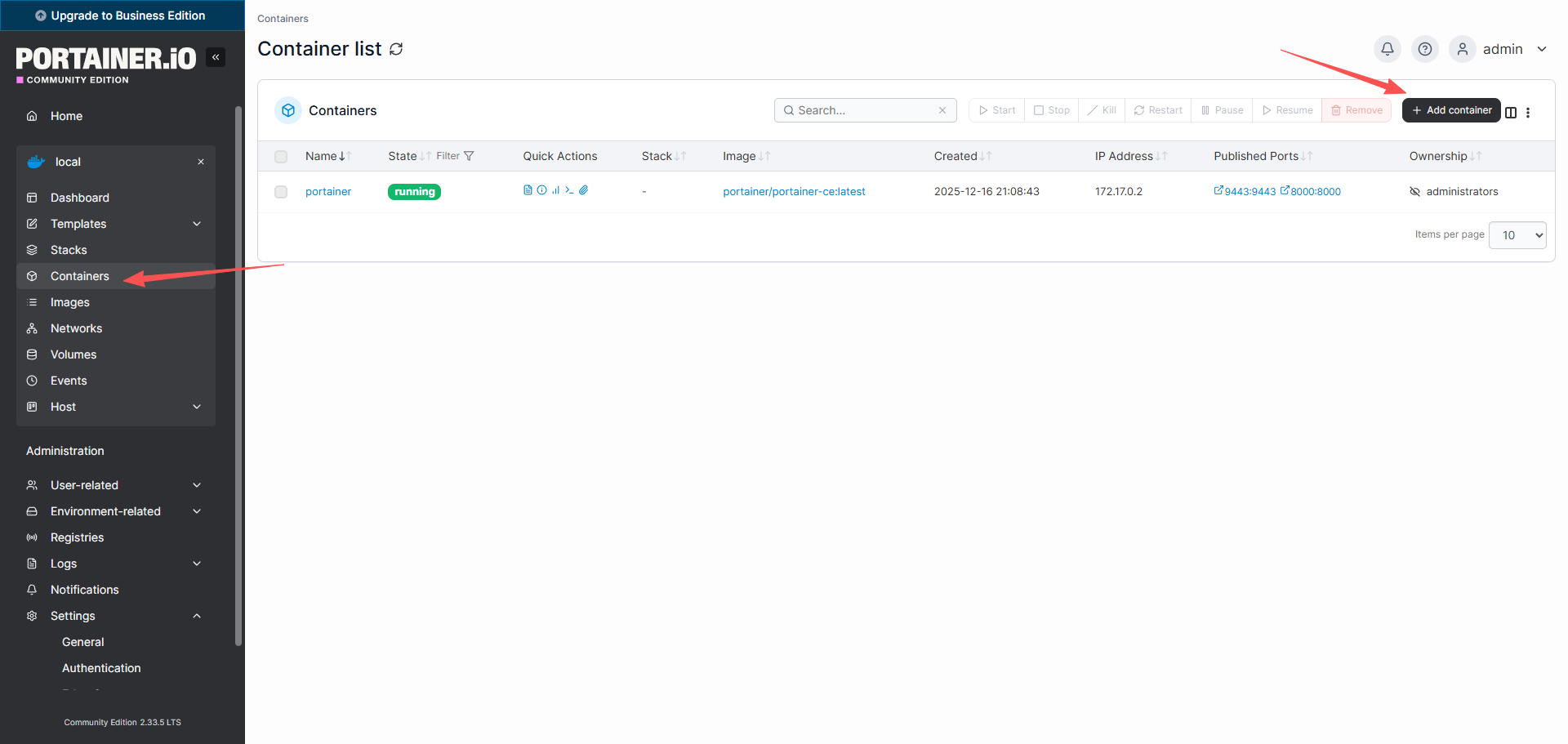Open the exec console icon
The height and width of the screenshot is (744, 1568).
tap(569, 190)
